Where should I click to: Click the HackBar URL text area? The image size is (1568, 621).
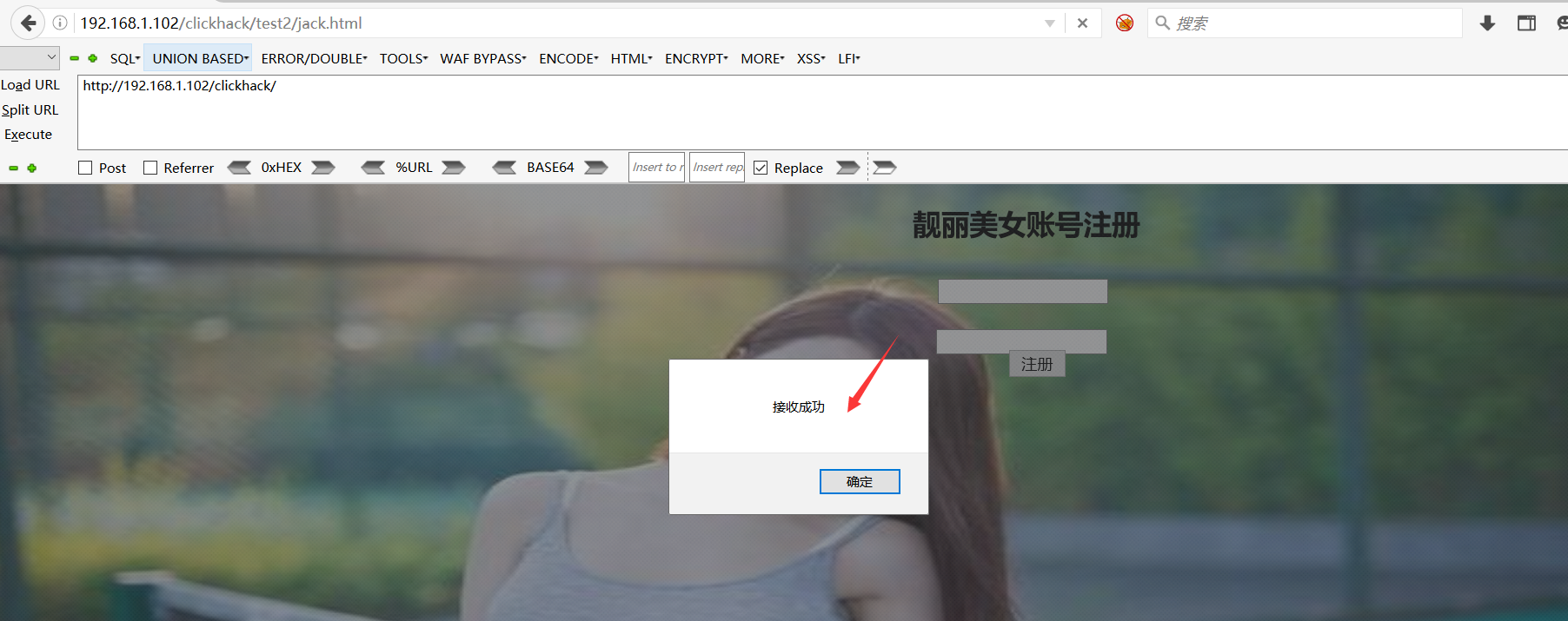coord(822,112)
